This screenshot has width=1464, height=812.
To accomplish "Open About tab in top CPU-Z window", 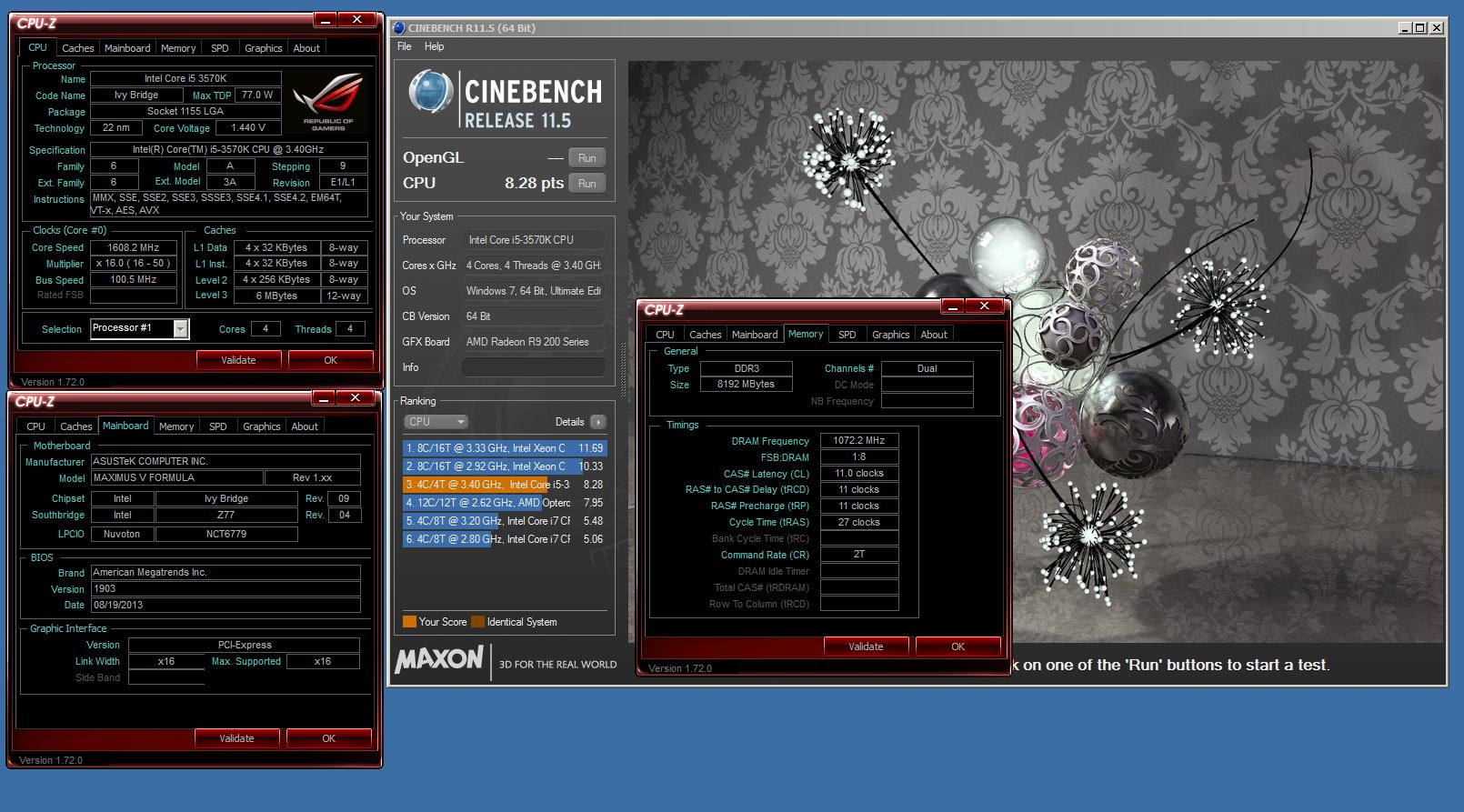I will click(306, 48).
